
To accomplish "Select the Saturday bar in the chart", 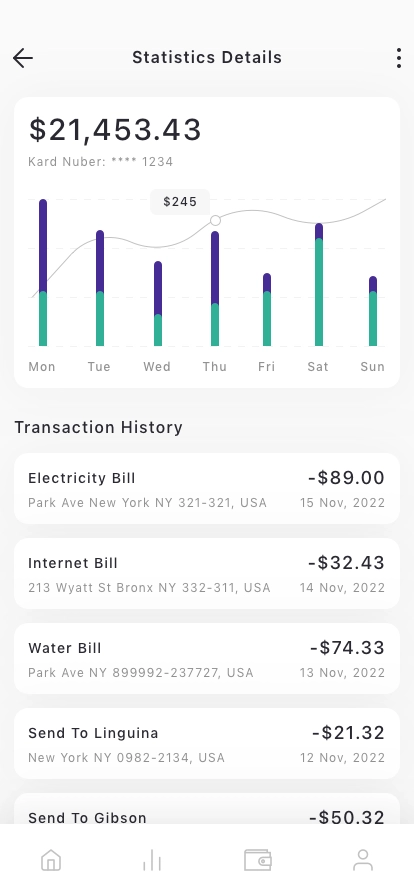I will (x=319, y=285).
